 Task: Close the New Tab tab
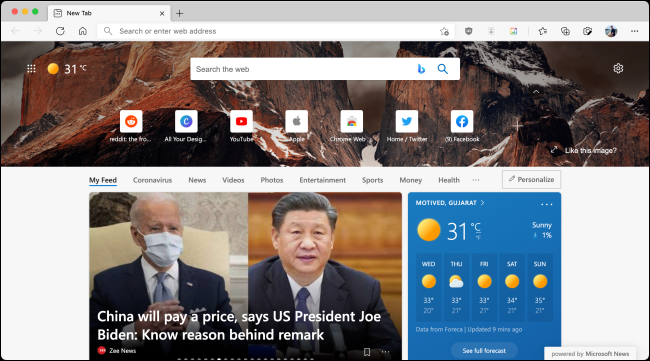162,13
